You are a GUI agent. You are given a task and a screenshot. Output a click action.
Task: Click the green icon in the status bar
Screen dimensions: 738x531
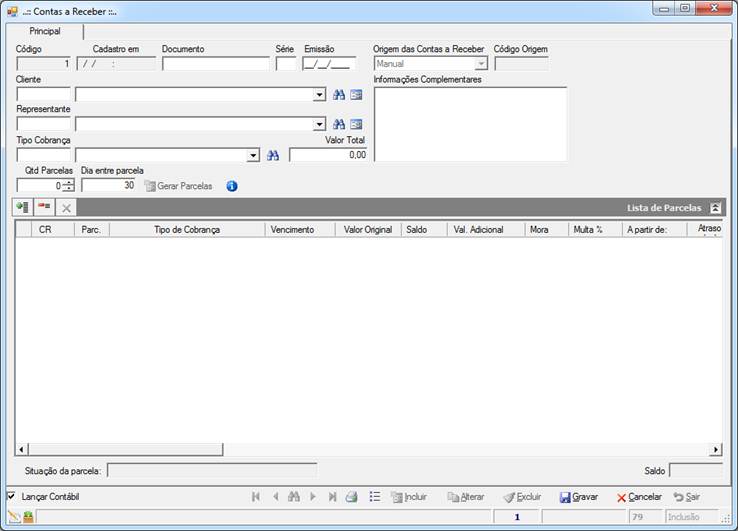coord(28,517)
